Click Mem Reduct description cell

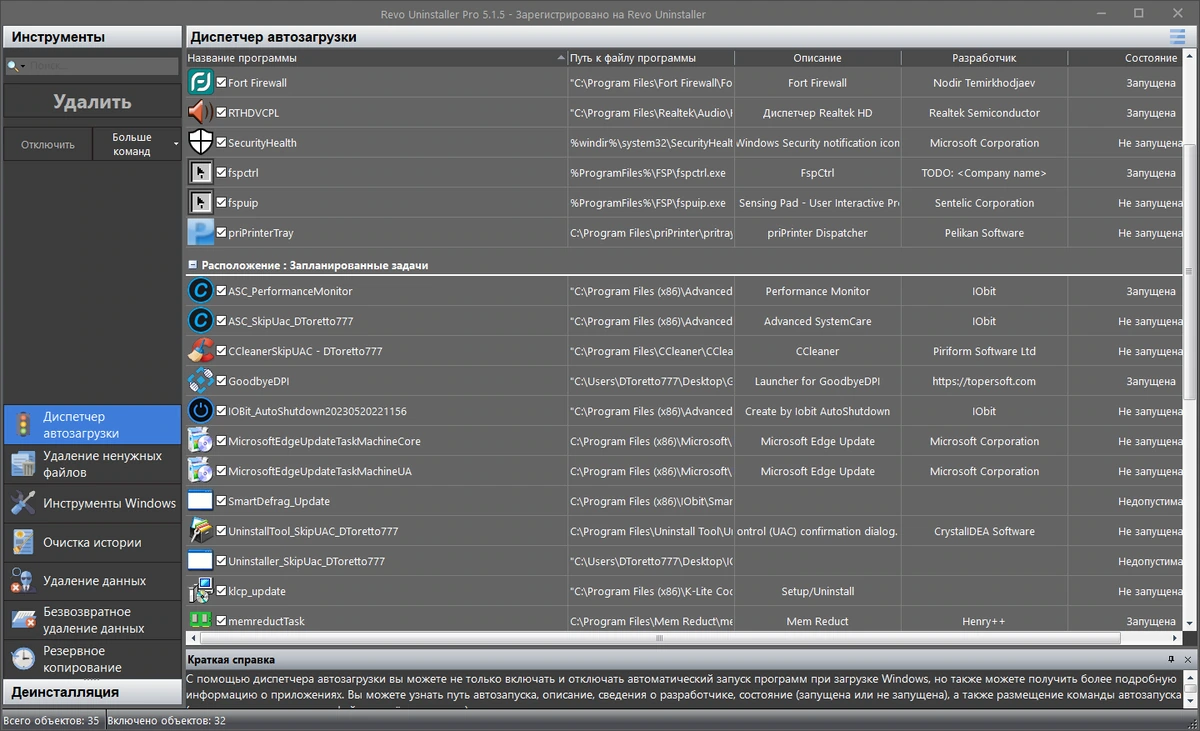817,621
